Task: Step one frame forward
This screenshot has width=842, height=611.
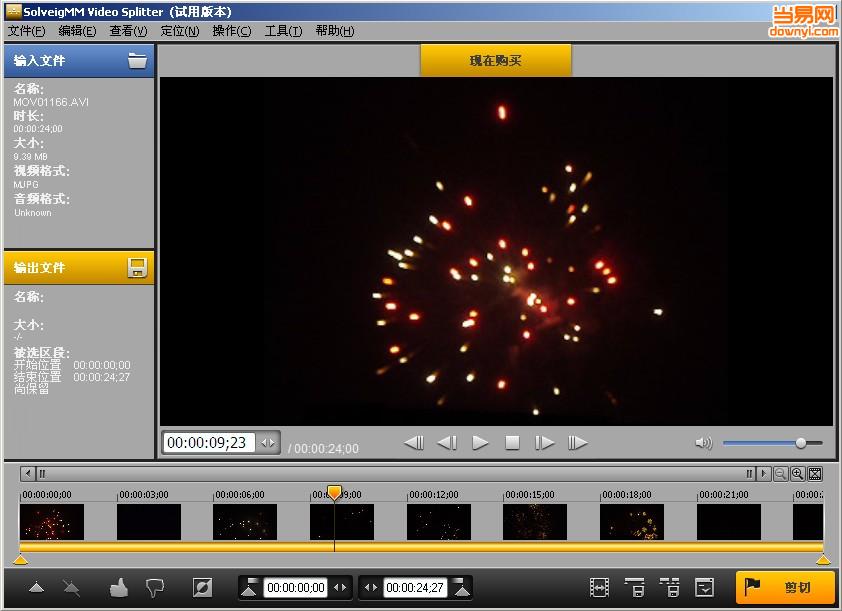Action: tap(544, 442)
